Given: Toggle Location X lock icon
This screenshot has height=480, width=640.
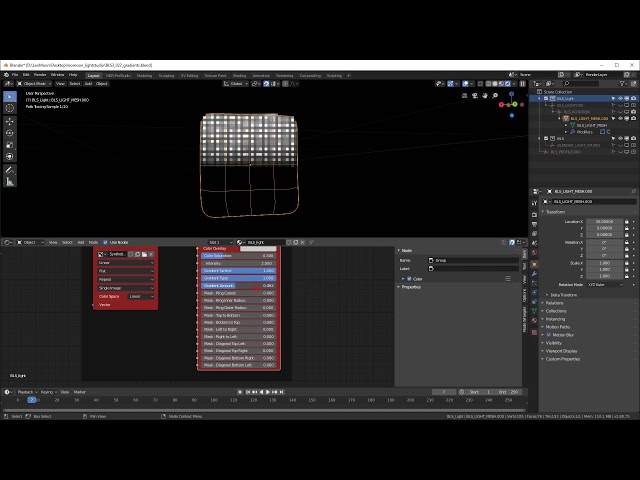Looking at the screenshot, I should click(x=627, y=222).
